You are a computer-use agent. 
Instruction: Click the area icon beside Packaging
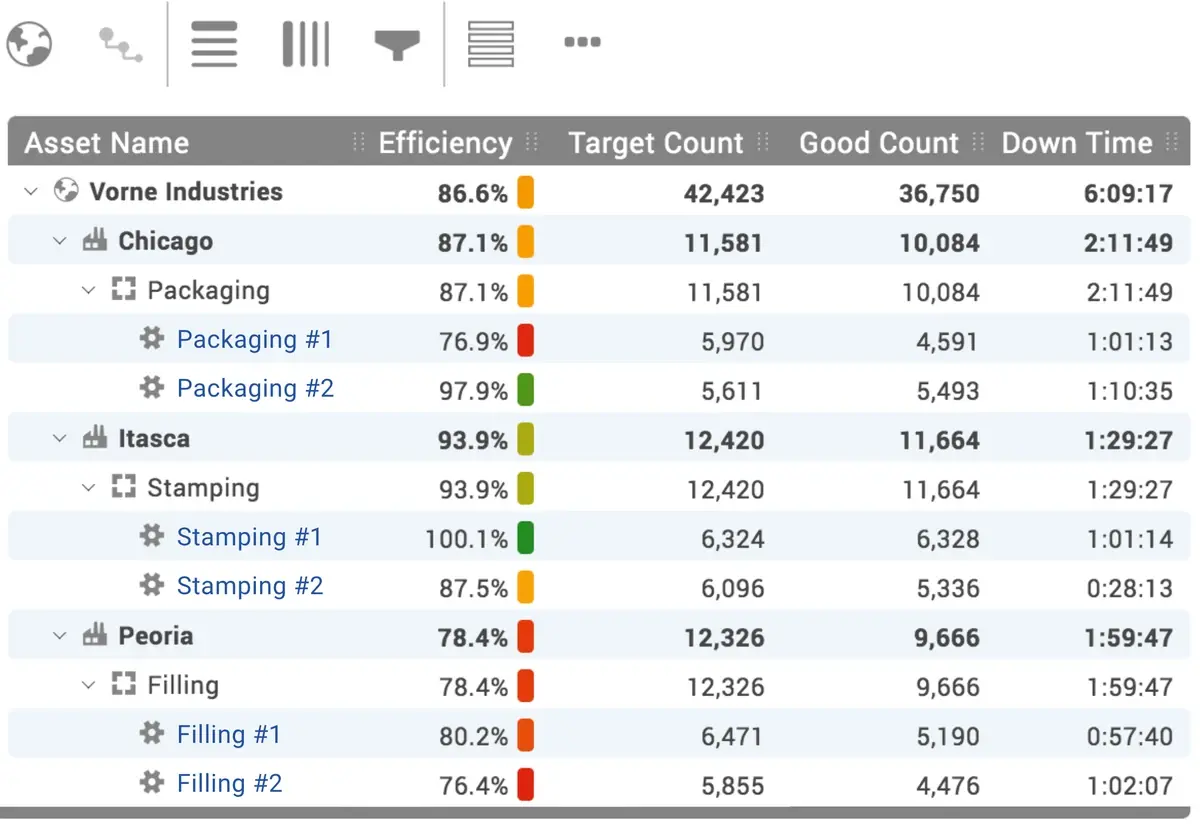coord(123,290)
